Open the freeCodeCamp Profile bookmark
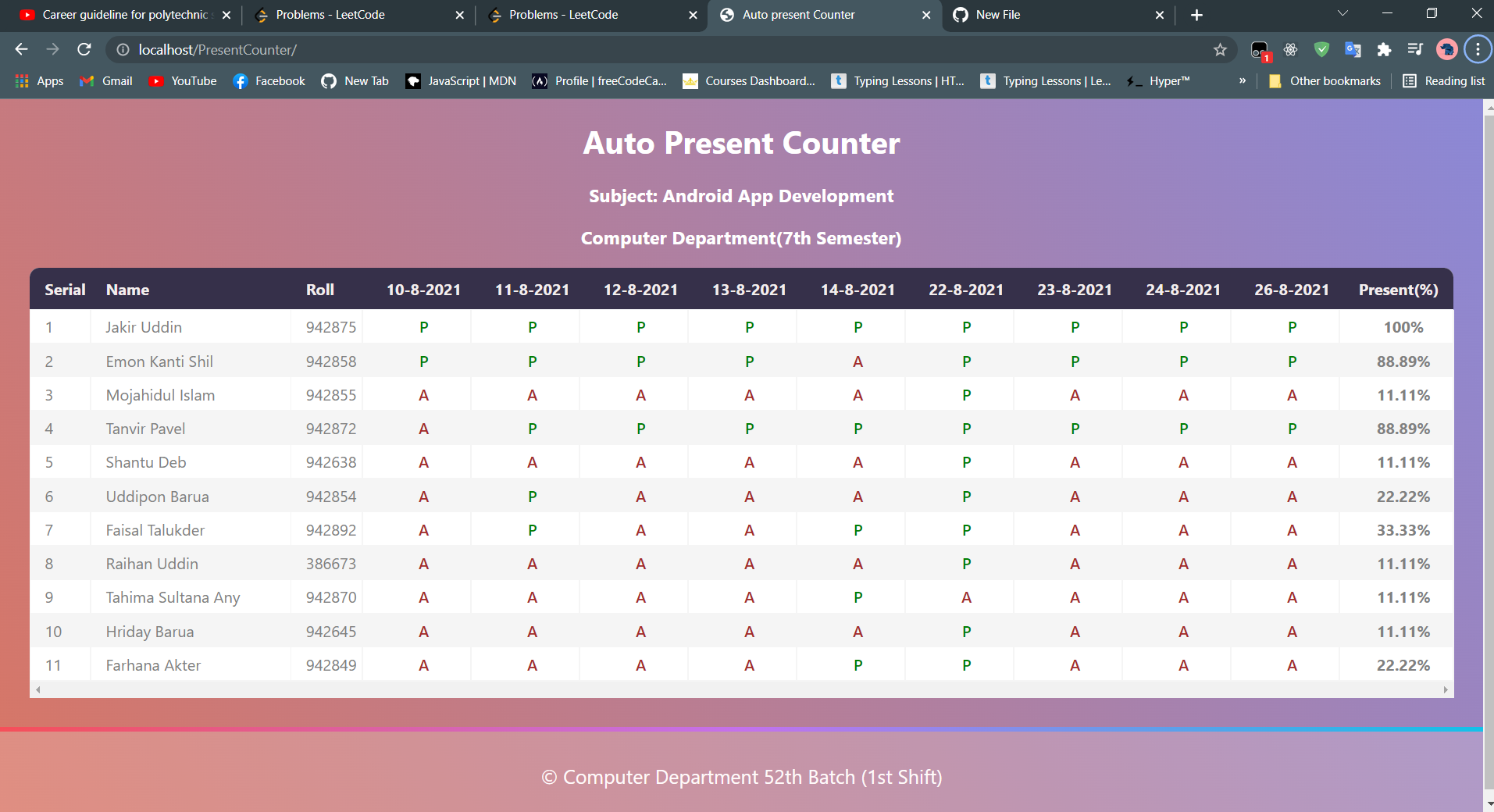The image size is (1494, 812). pyautogui.click(x=599, y=81)
